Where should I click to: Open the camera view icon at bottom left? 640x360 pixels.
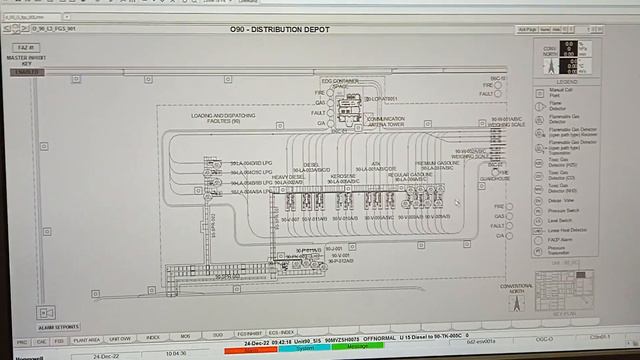tap(46, 313)
